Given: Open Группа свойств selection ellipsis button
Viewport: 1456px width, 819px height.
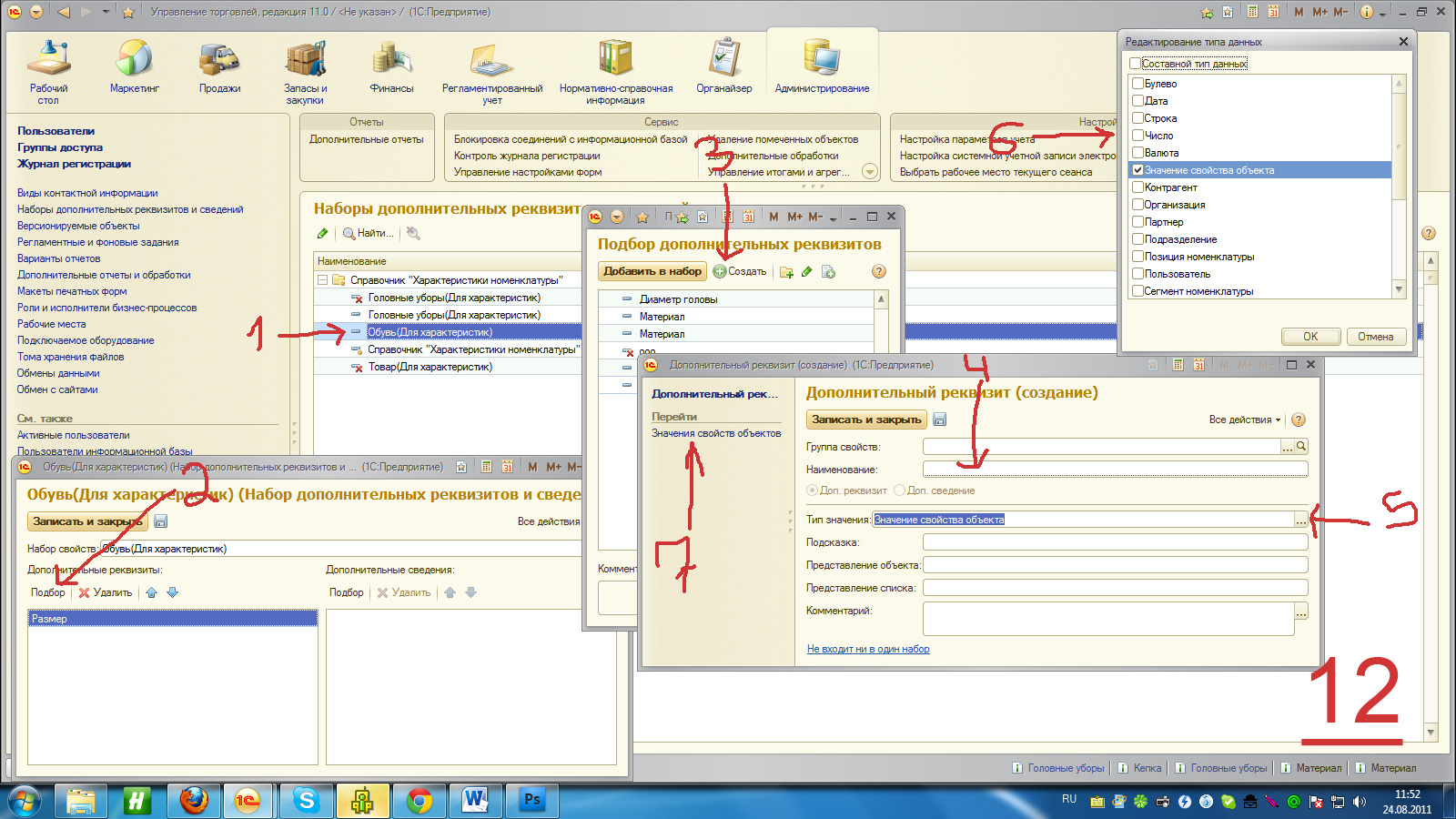Looking at the screenshot, I should click(x=1287, y=446).
